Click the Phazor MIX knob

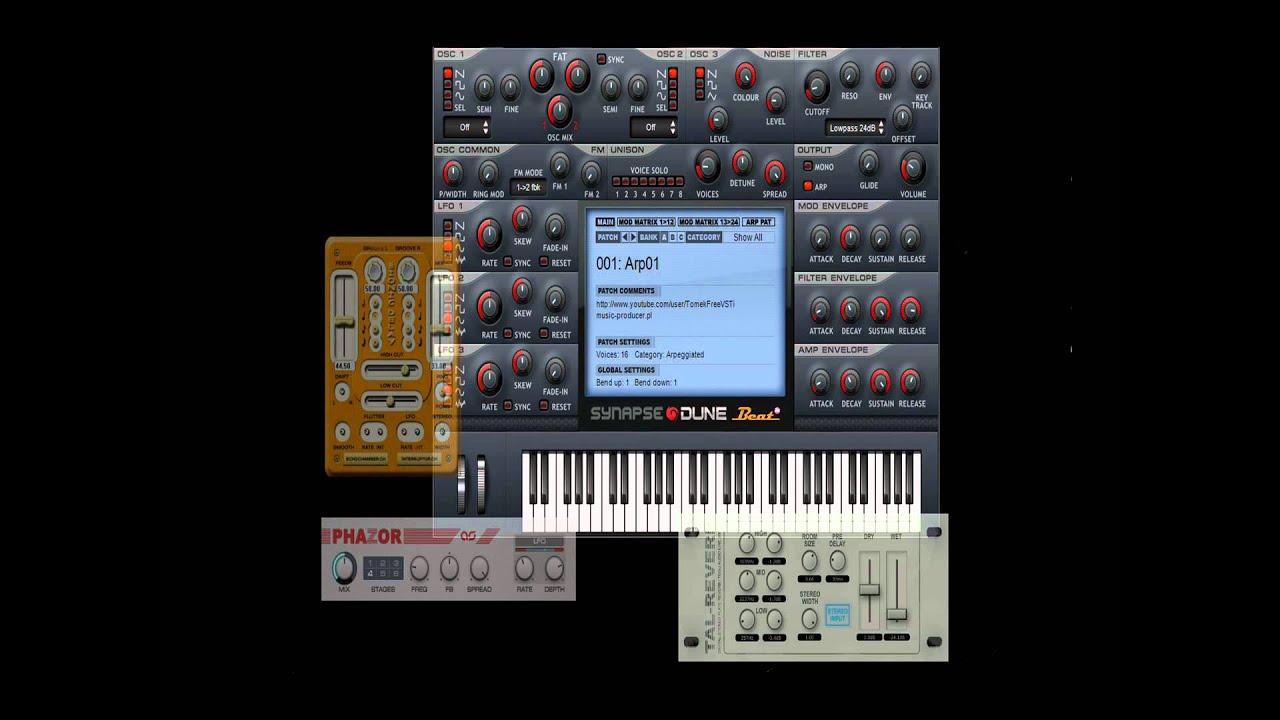pyautogui.click(x=343, y=567)
